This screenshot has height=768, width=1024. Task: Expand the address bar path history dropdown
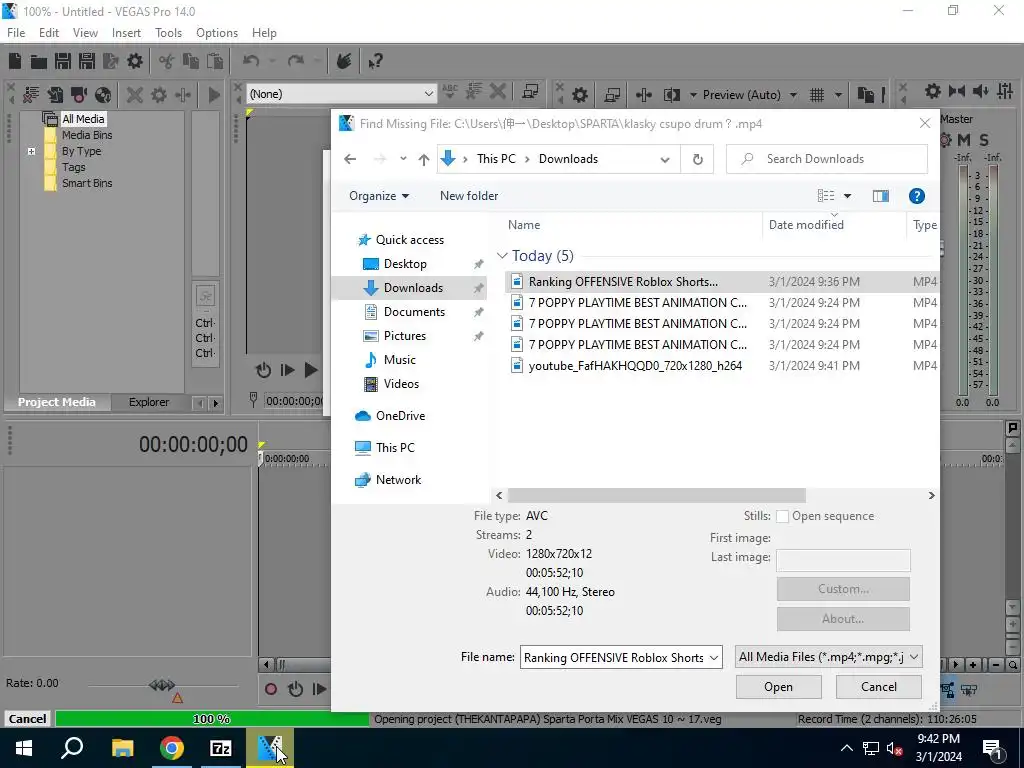pyautogui.click(x=665, y=159)
